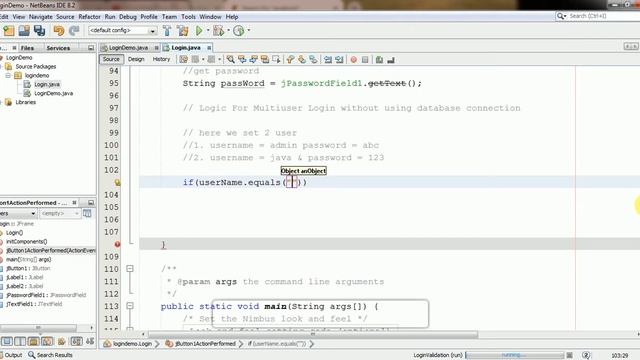
Task: Click the Search Results magnifier icon at bottom
Action: point(31,355)
